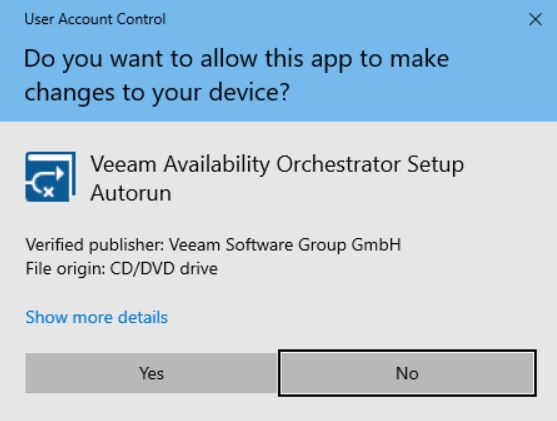Click the File origin label
The image size is (557, 421).
65,269
